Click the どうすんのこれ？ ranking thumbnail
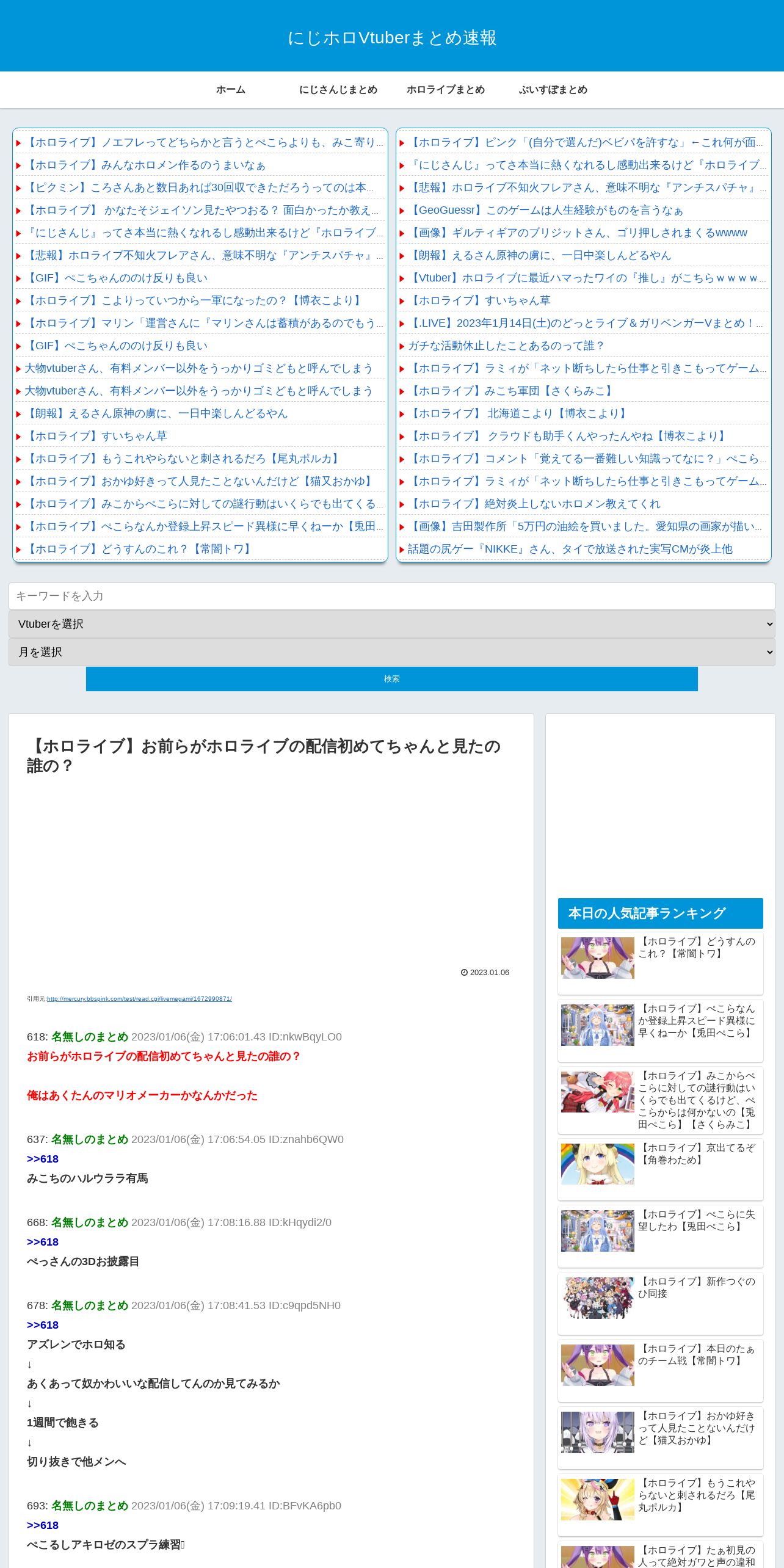Screen dimensions: 784x1568 [598, 958]
